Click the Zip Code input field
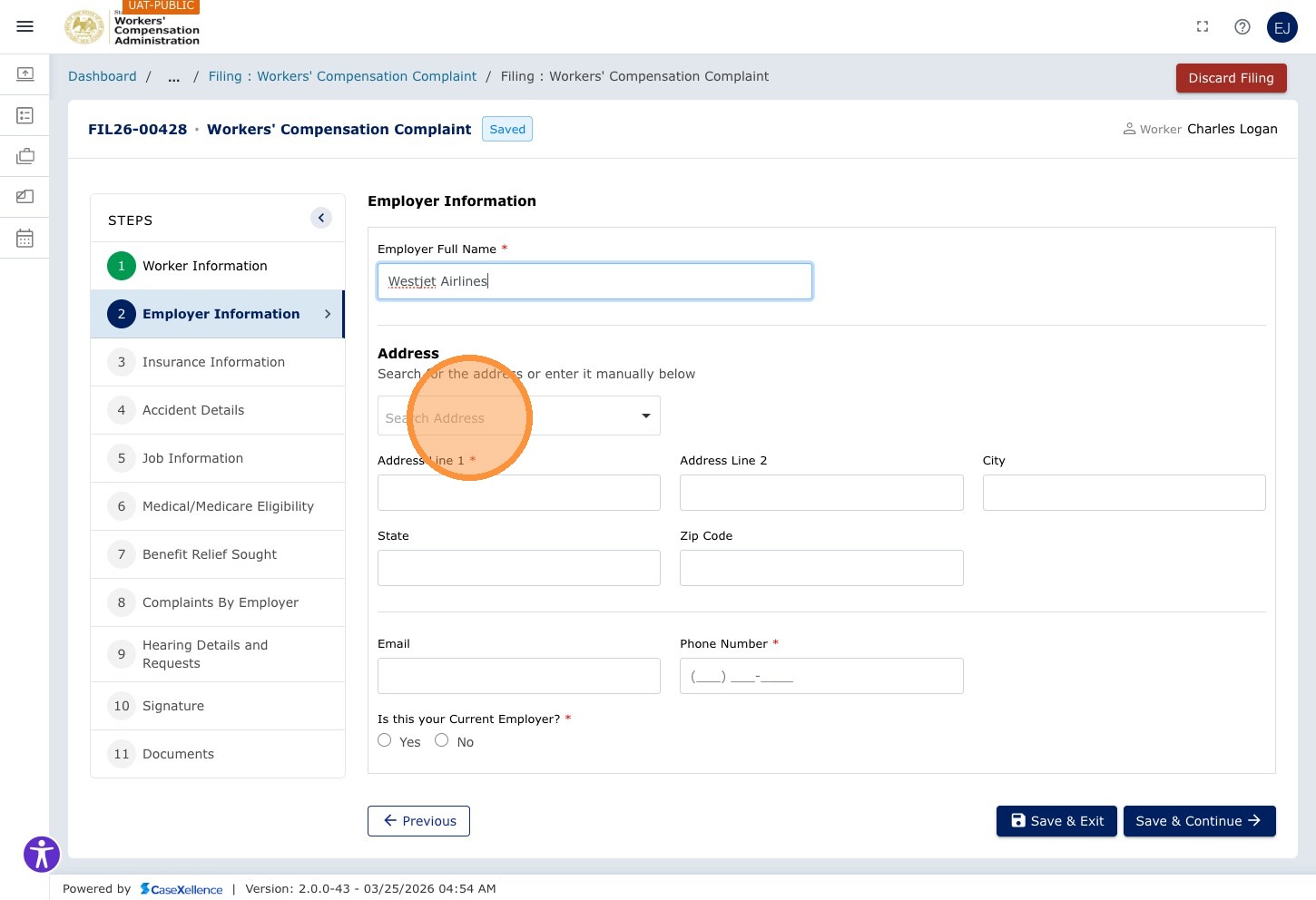Viewport: 1316px width, 900px height. coord(821,568)
